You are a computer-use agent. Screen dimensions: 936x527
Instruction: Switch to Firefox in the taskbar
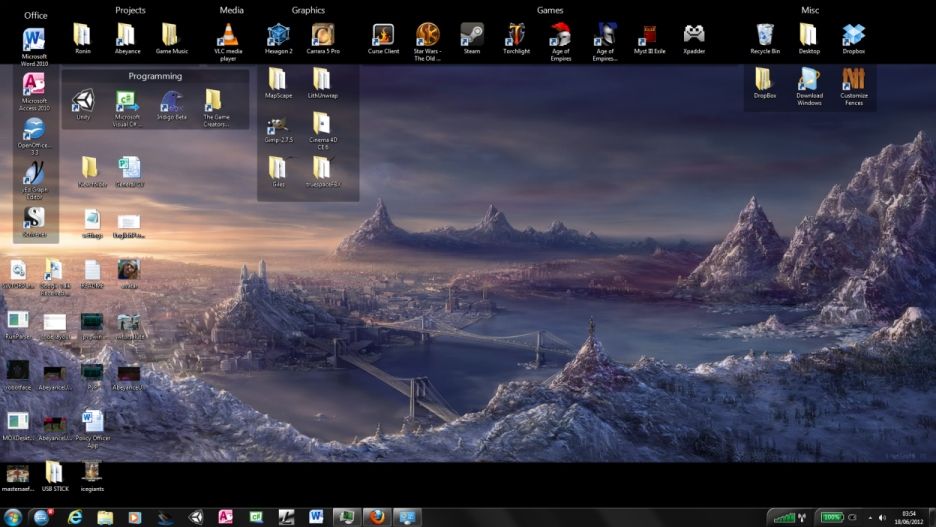pyautogui.click(x=377, y=517)
